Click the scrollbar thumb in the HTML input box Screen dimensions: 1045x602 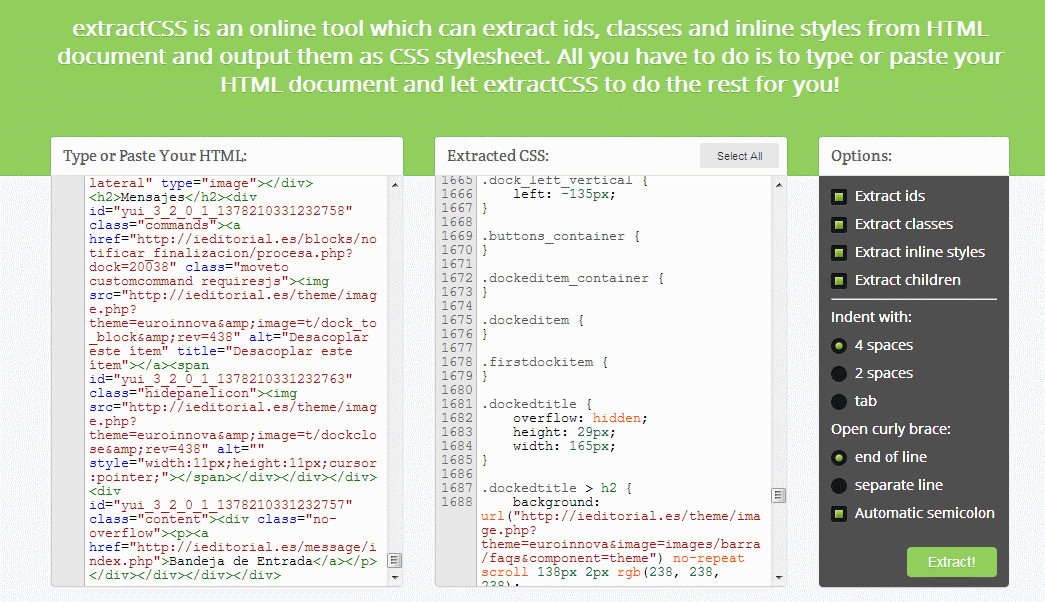tap(394, 560)
